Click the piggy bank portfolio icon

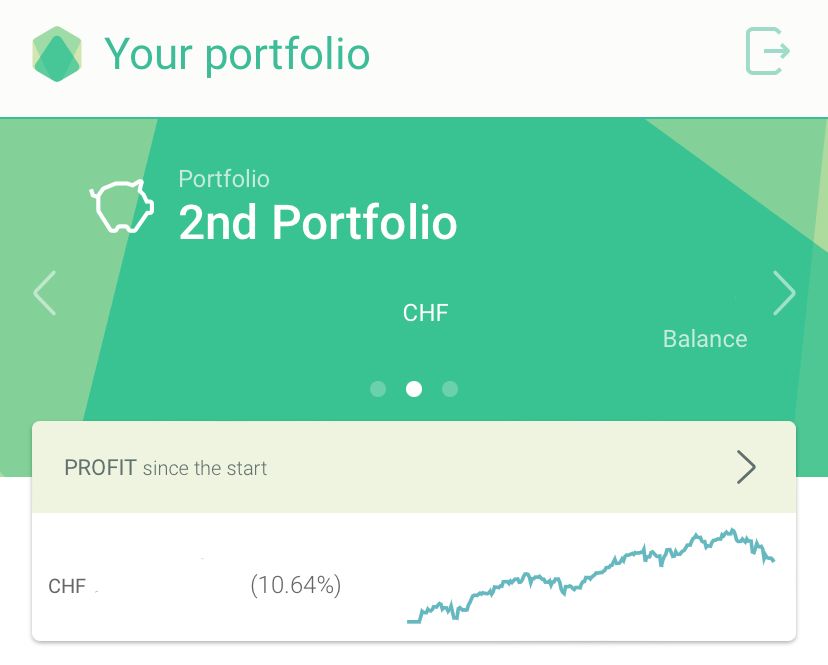(122, 206)
